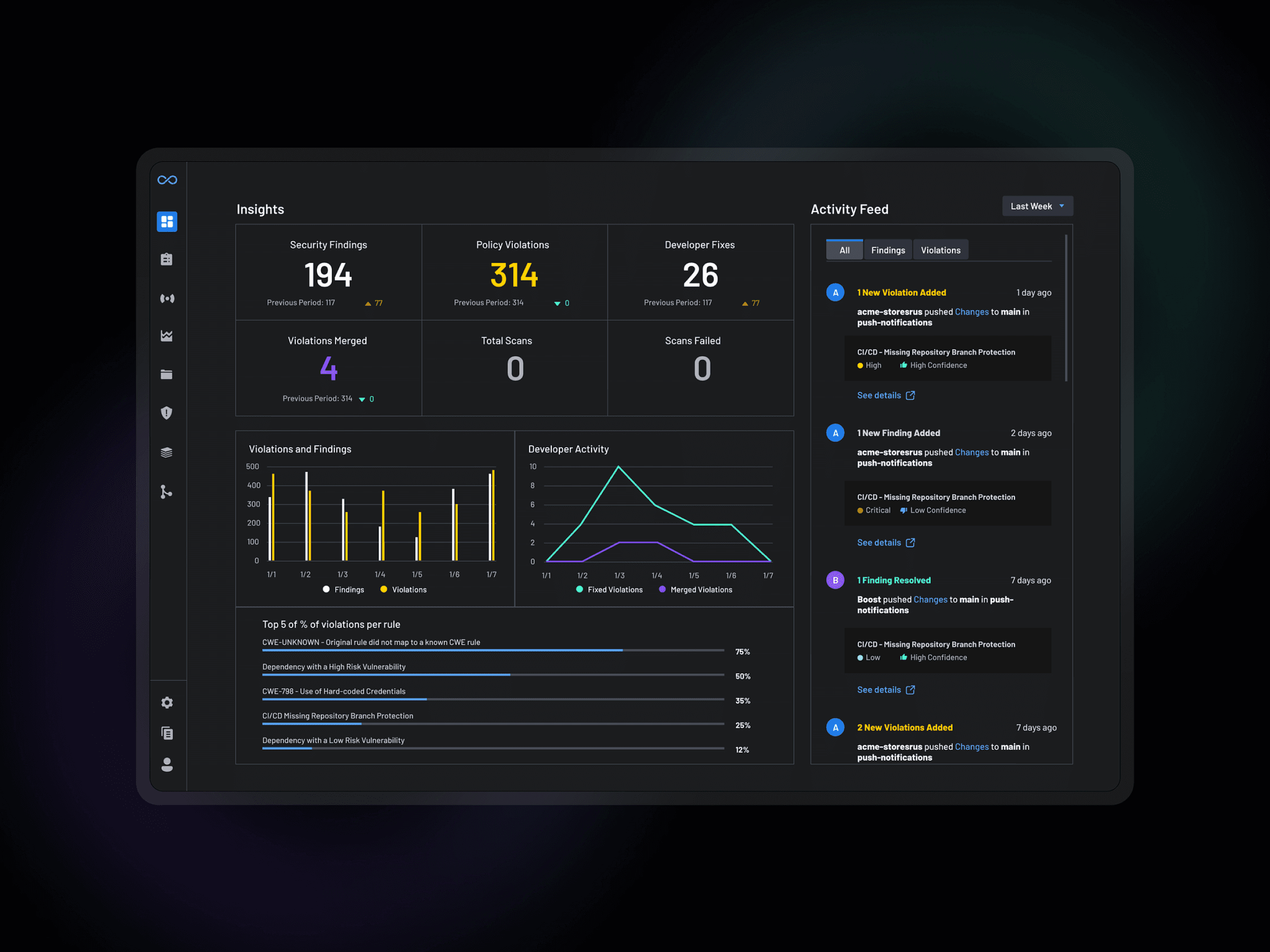The image size is (1270, 952).
Task: Select the Violations tab in Activity Feed
Action: (x=939, y=250)
